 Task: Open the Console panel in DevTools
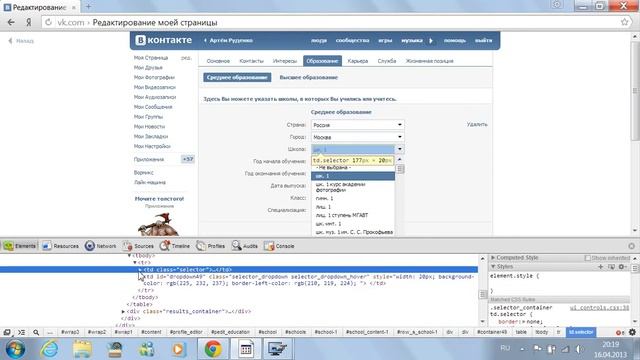pos(279,246)
